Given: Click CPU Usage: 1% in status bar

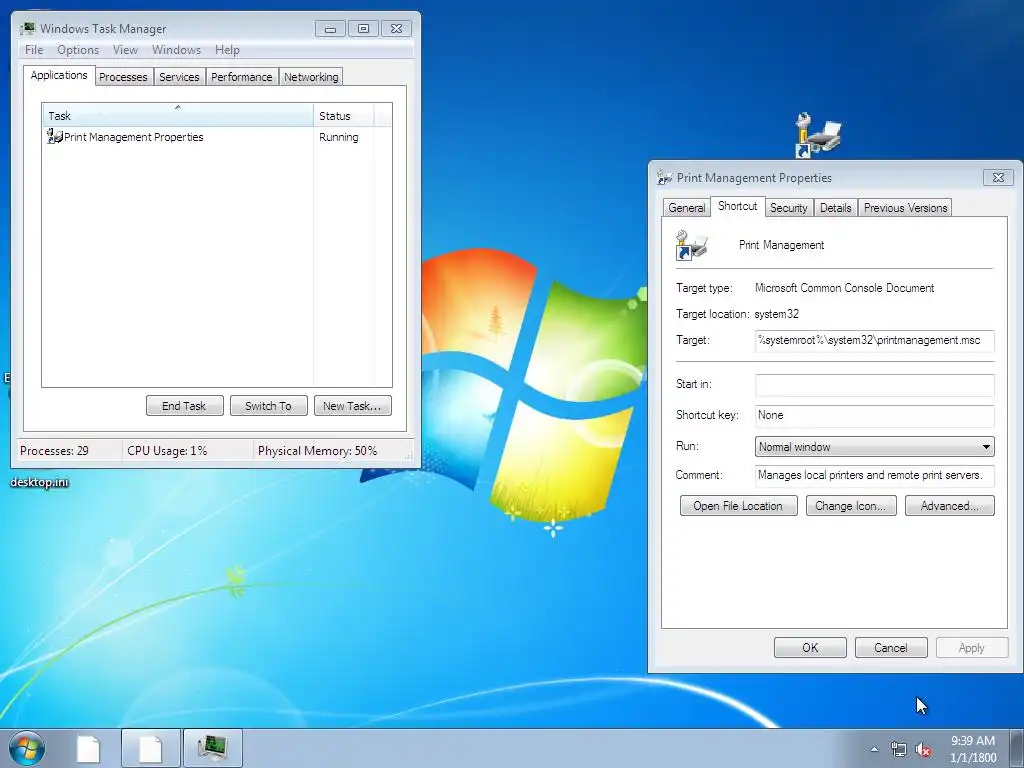Looking at the screenshot, I should [167, 451].
